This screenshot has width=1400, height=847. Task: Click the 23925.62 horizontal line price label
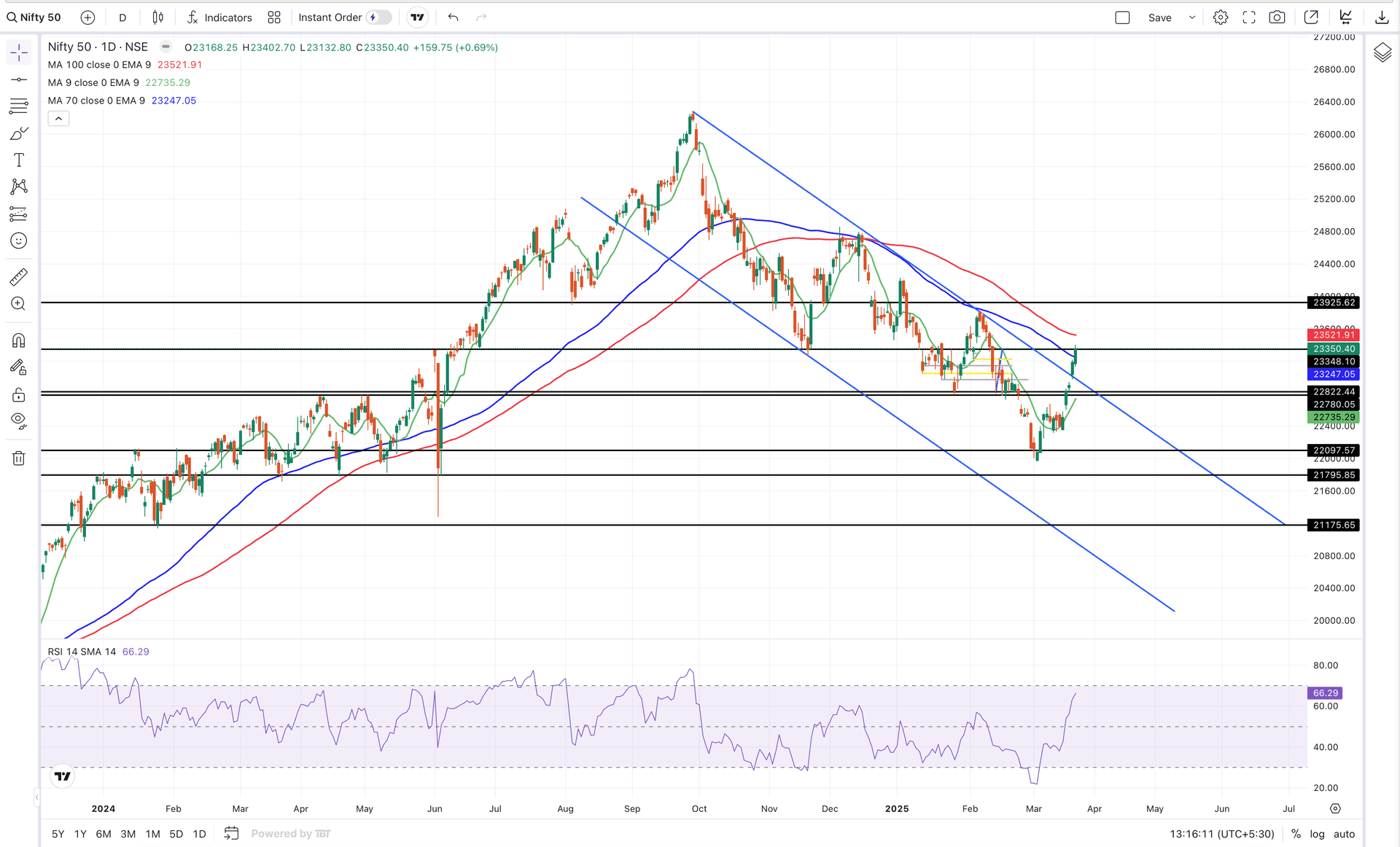click(1334, 302)
